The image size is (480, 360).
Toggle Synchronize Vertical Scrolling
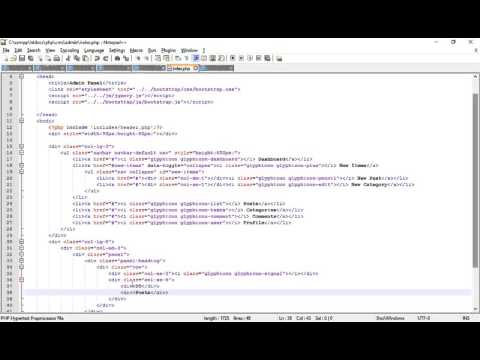pos(158,58)
